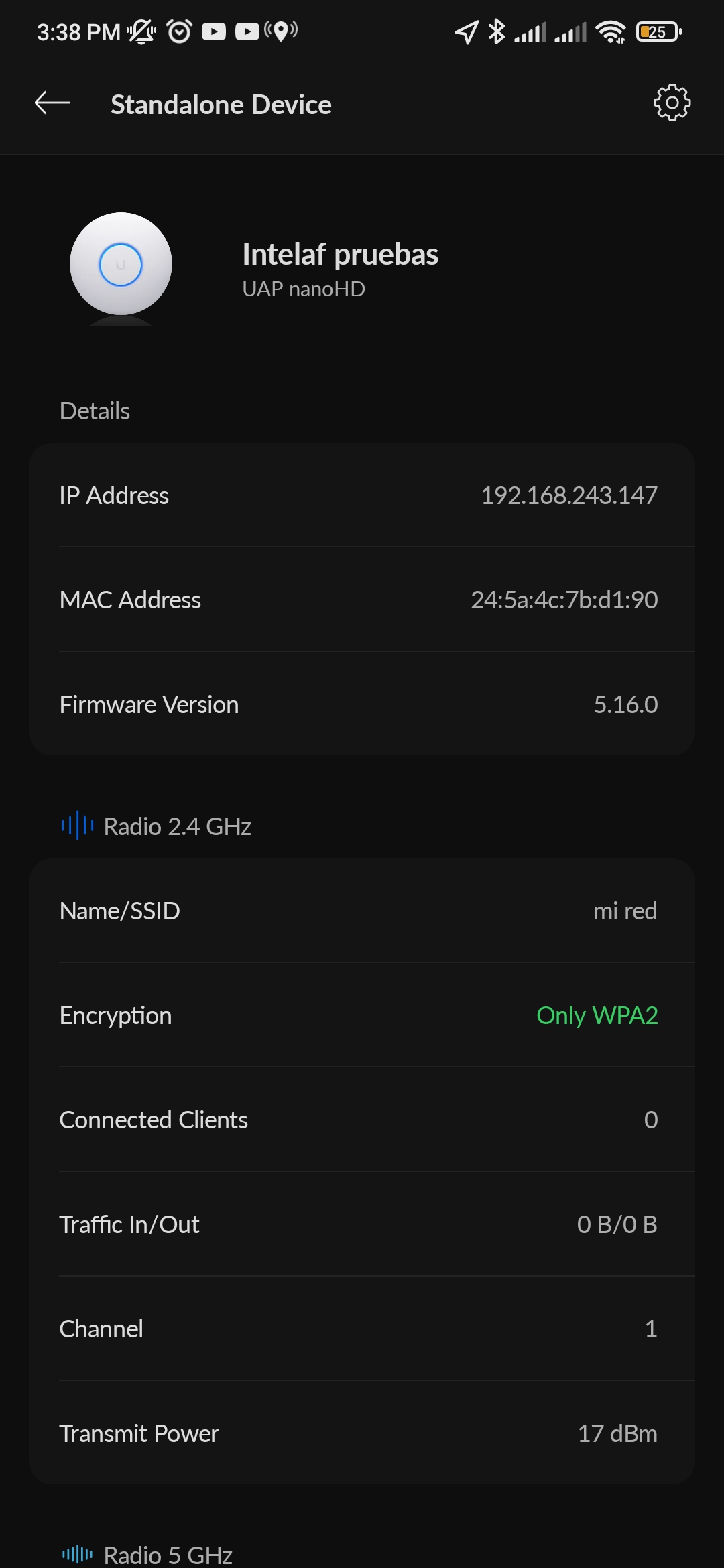Select the IP Address row

coord(362,495)
